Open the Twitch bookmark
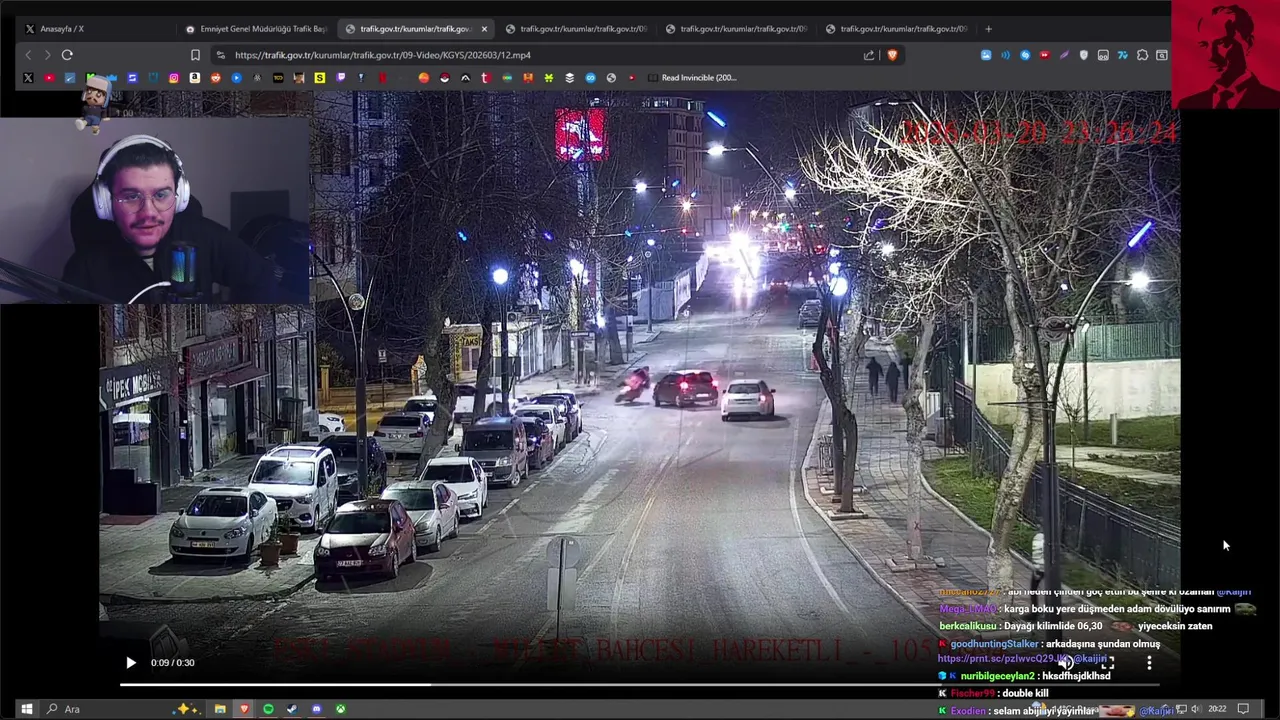 pyautogui.click(x=340, y=77)
